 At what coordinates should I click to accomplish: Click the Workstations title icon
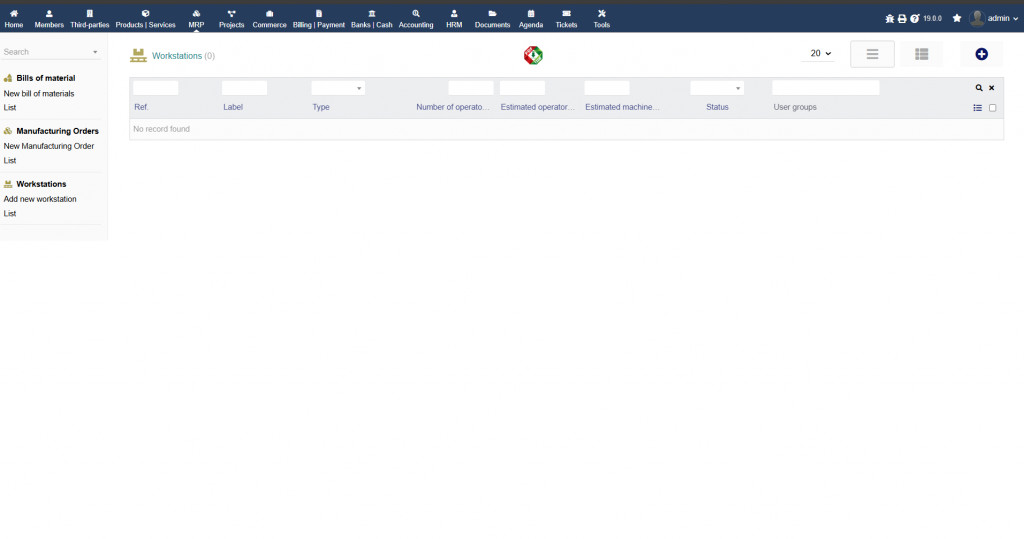pyautogui.click(x=138, y=56)
